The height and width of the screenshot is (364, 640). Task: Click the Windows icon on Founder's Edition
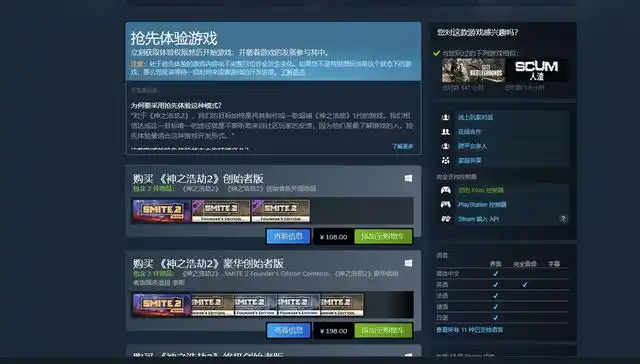408,178
